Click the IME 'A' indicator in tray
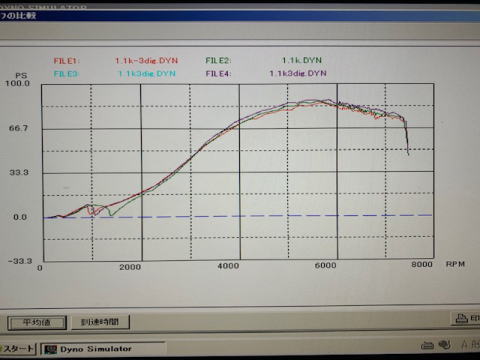This screenshot has width=480, height=360. (464, 344)
